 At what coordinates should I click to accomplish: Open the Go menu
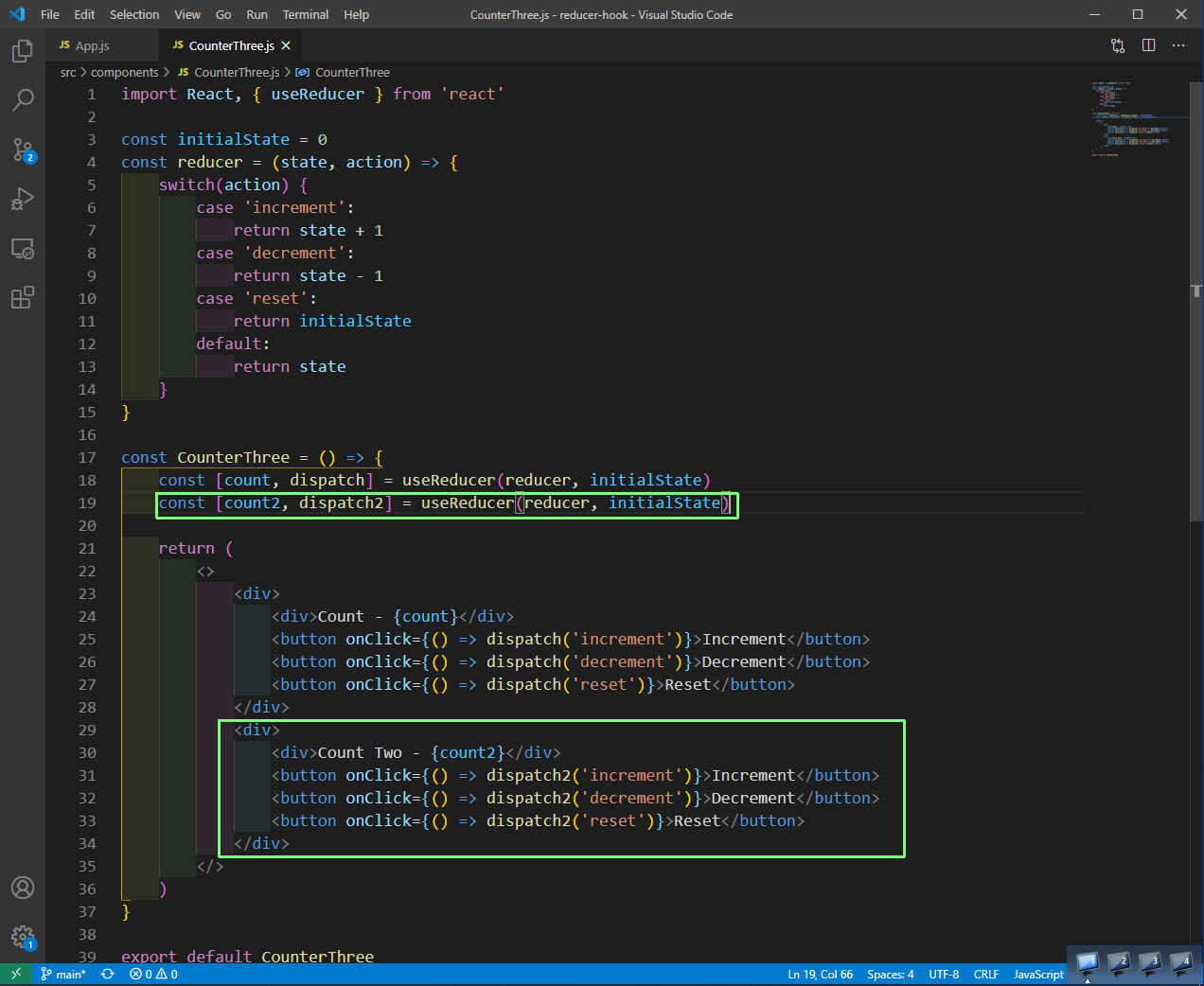click(223, 14)
